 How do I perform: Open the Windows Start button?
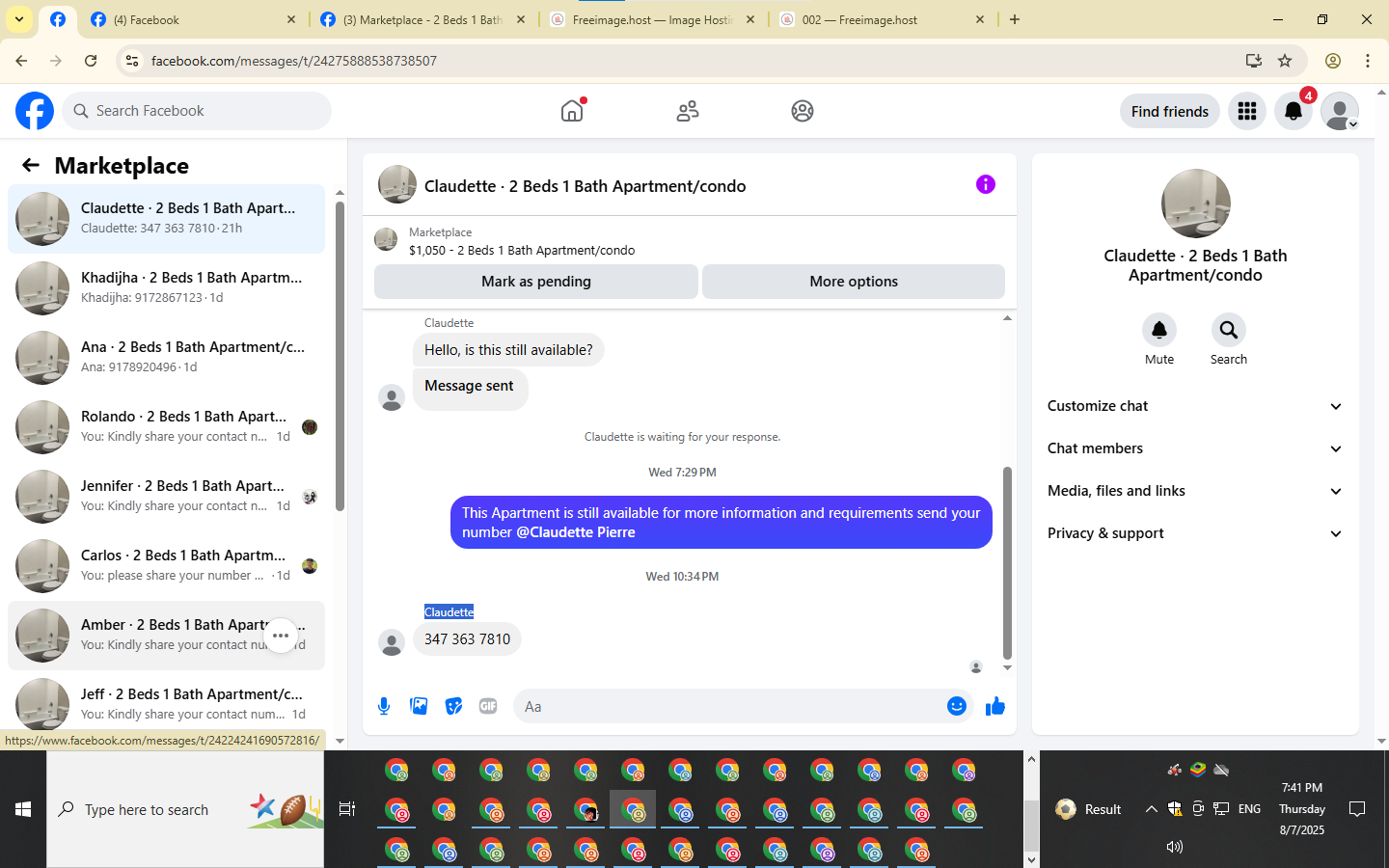click(23, 809)
